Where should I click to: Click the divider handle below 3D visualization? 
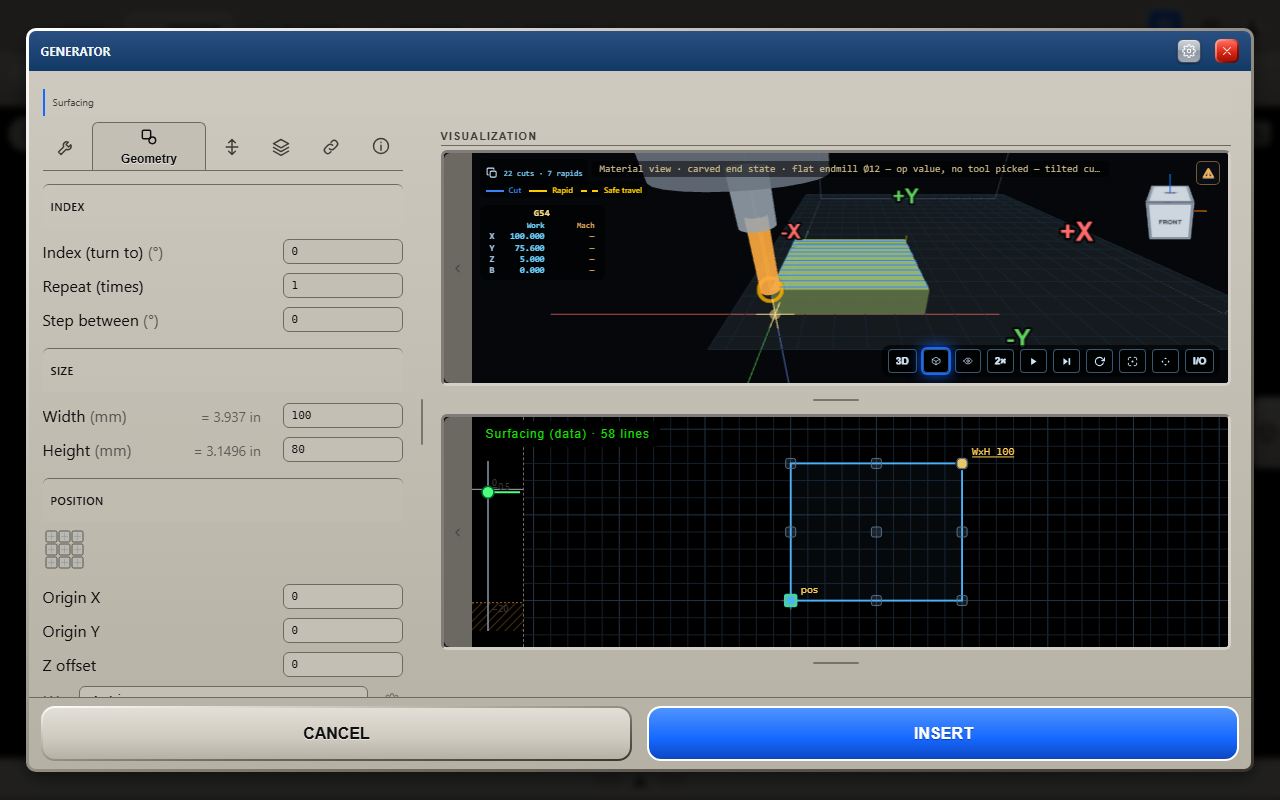pos(836,400)
